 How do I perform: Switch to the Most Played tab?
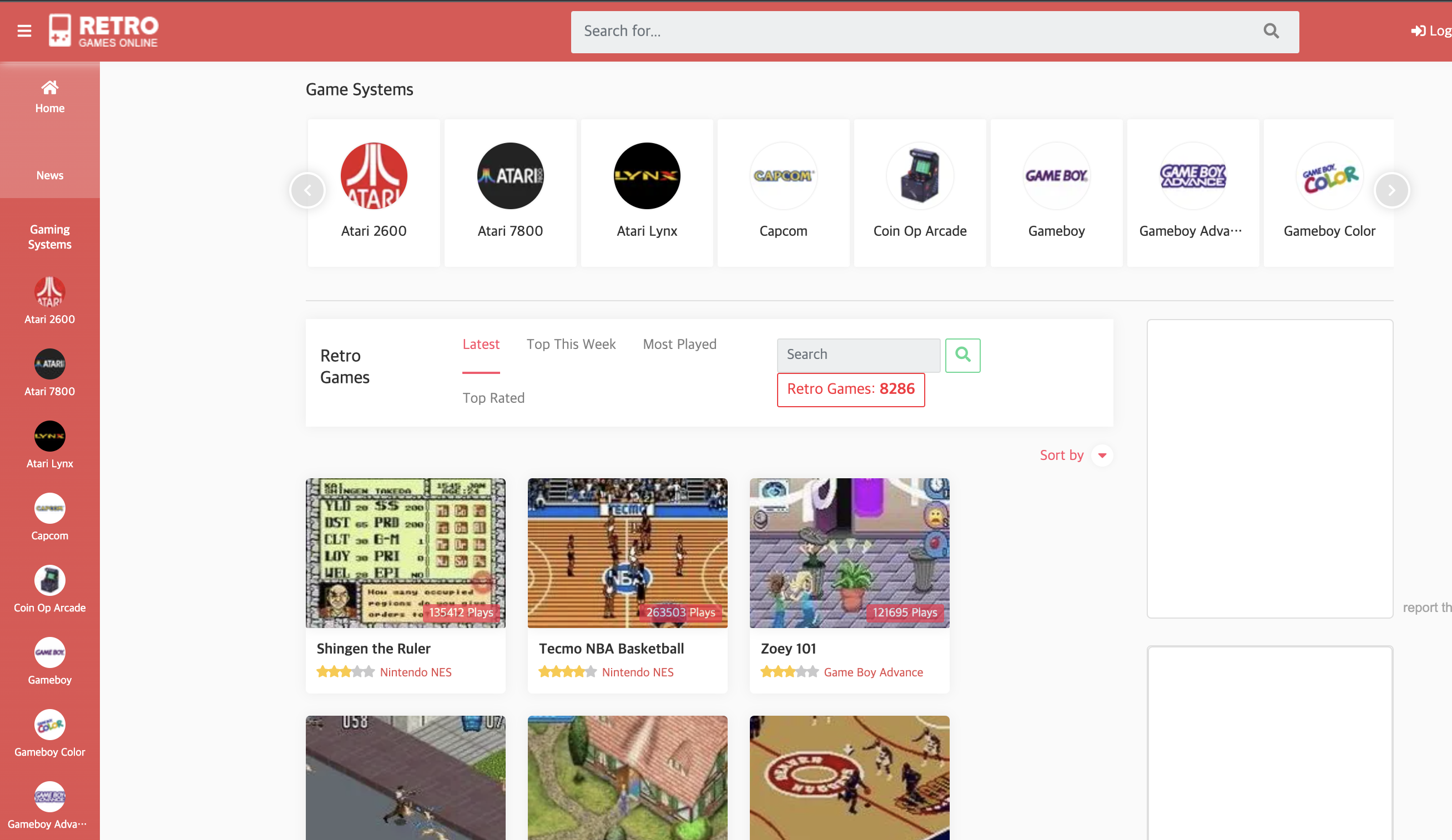[679, 344]
